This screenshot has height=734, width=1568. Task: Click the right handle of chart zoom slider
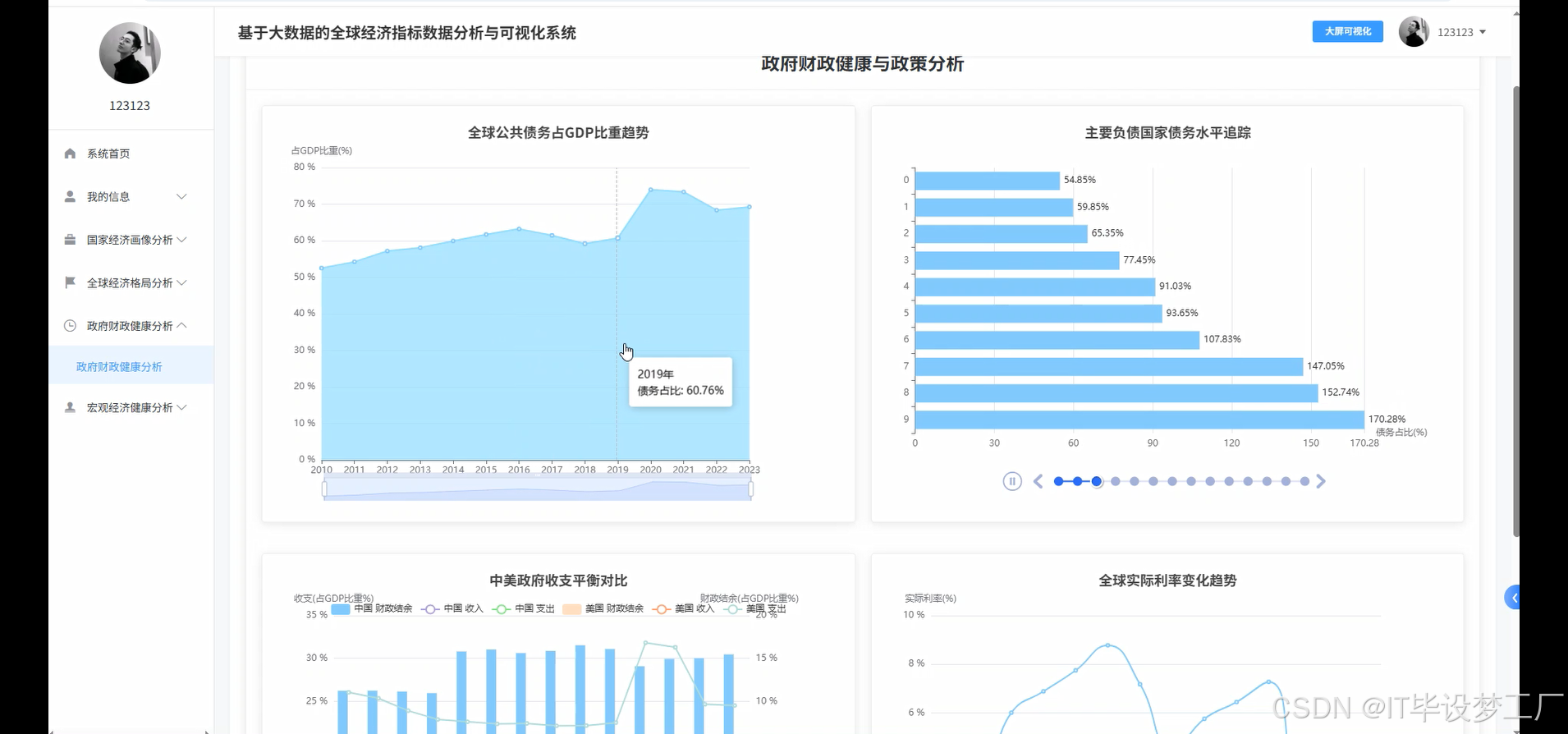(x=751, y=489)
